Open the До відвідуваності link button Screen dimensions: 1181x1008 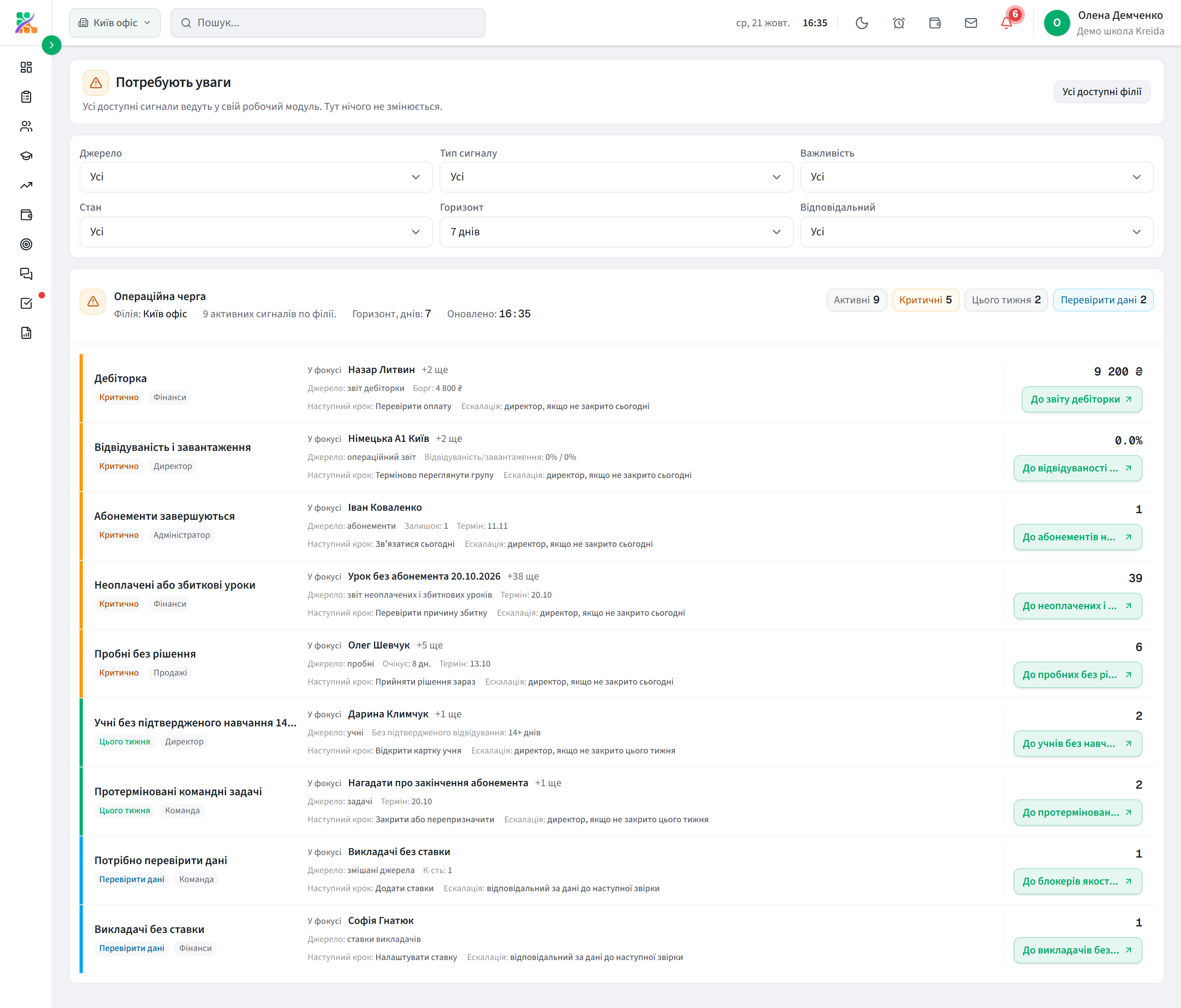click(1077, 468)
